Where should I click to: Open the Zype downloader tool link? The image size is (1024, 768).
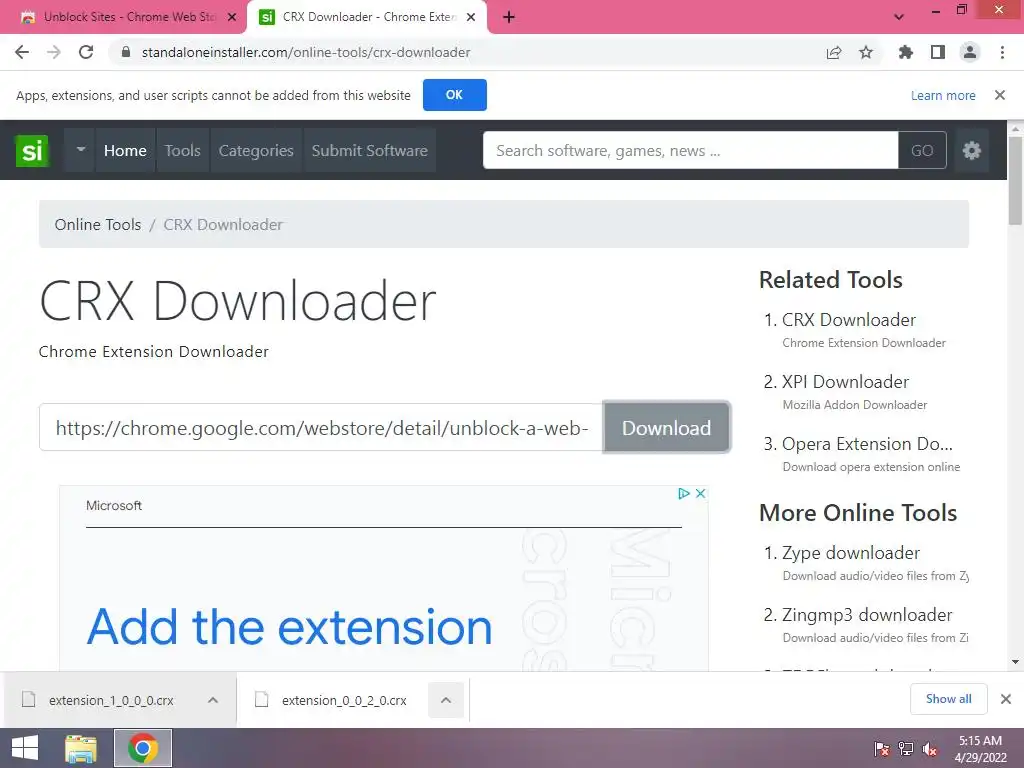(x=851, y=553)
